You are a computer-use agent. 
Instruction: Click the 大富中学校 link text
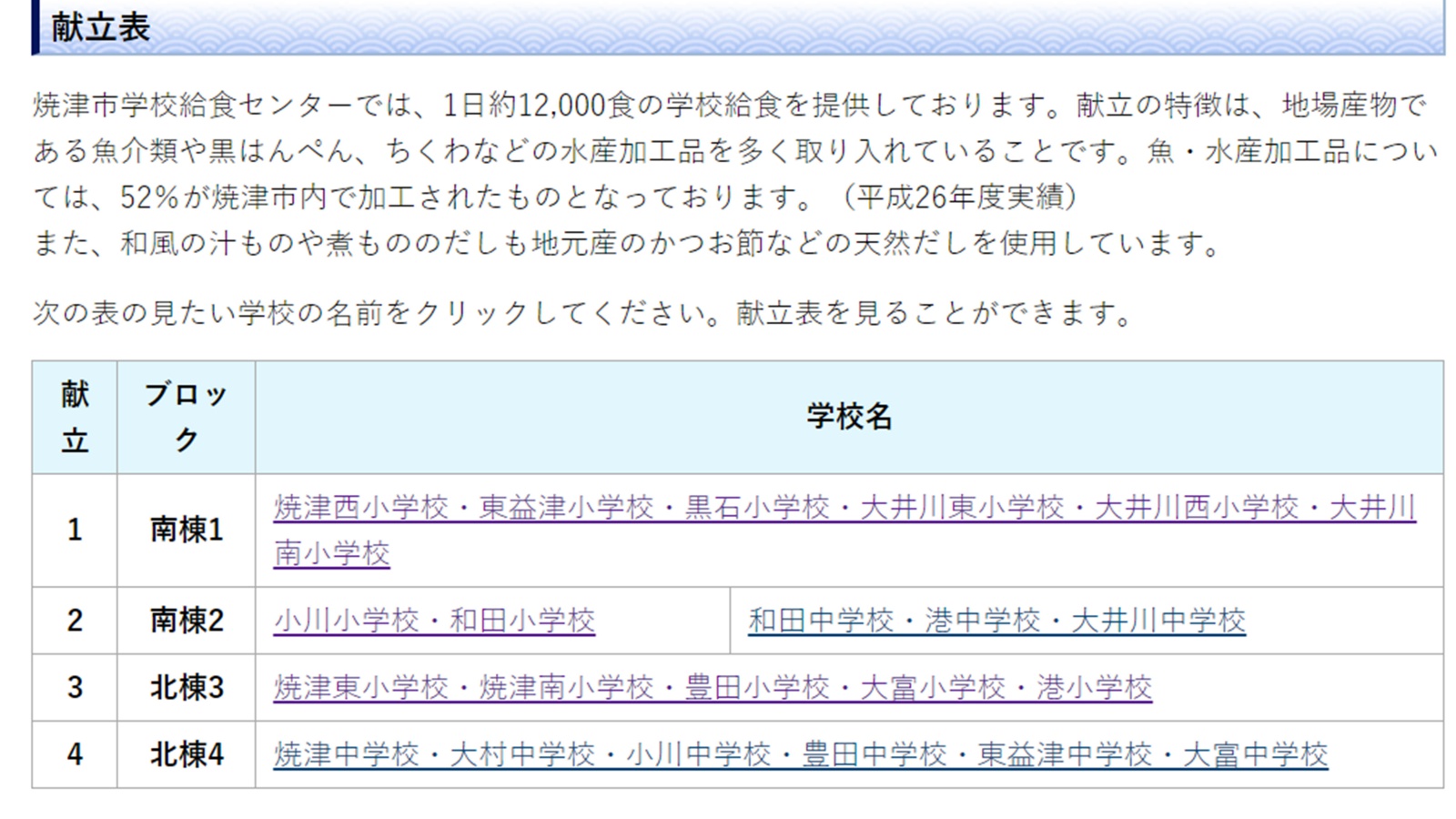(1255, 755)
